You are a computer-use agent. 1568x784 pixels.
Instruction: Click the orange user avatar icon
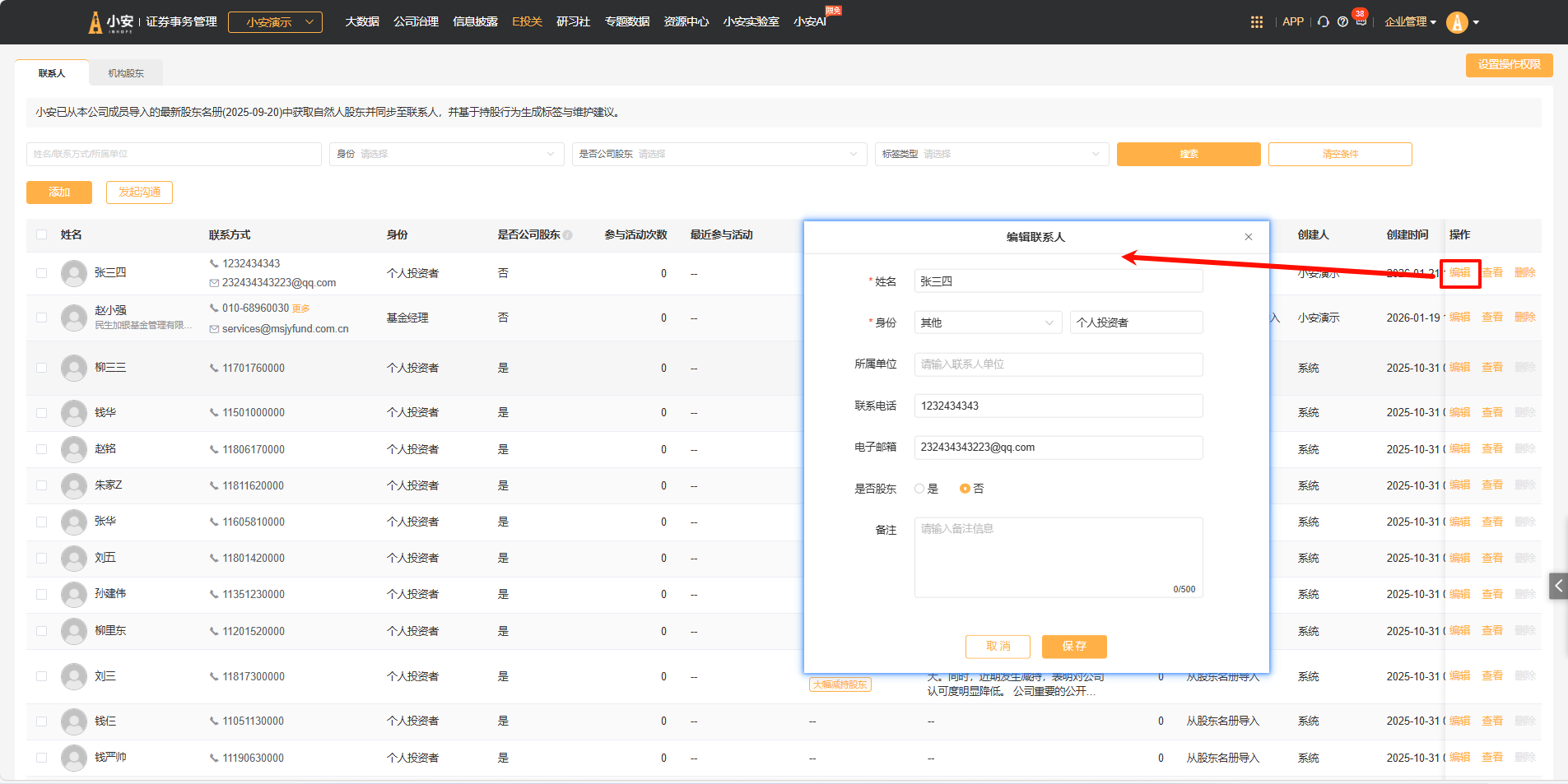[1457, 22]
